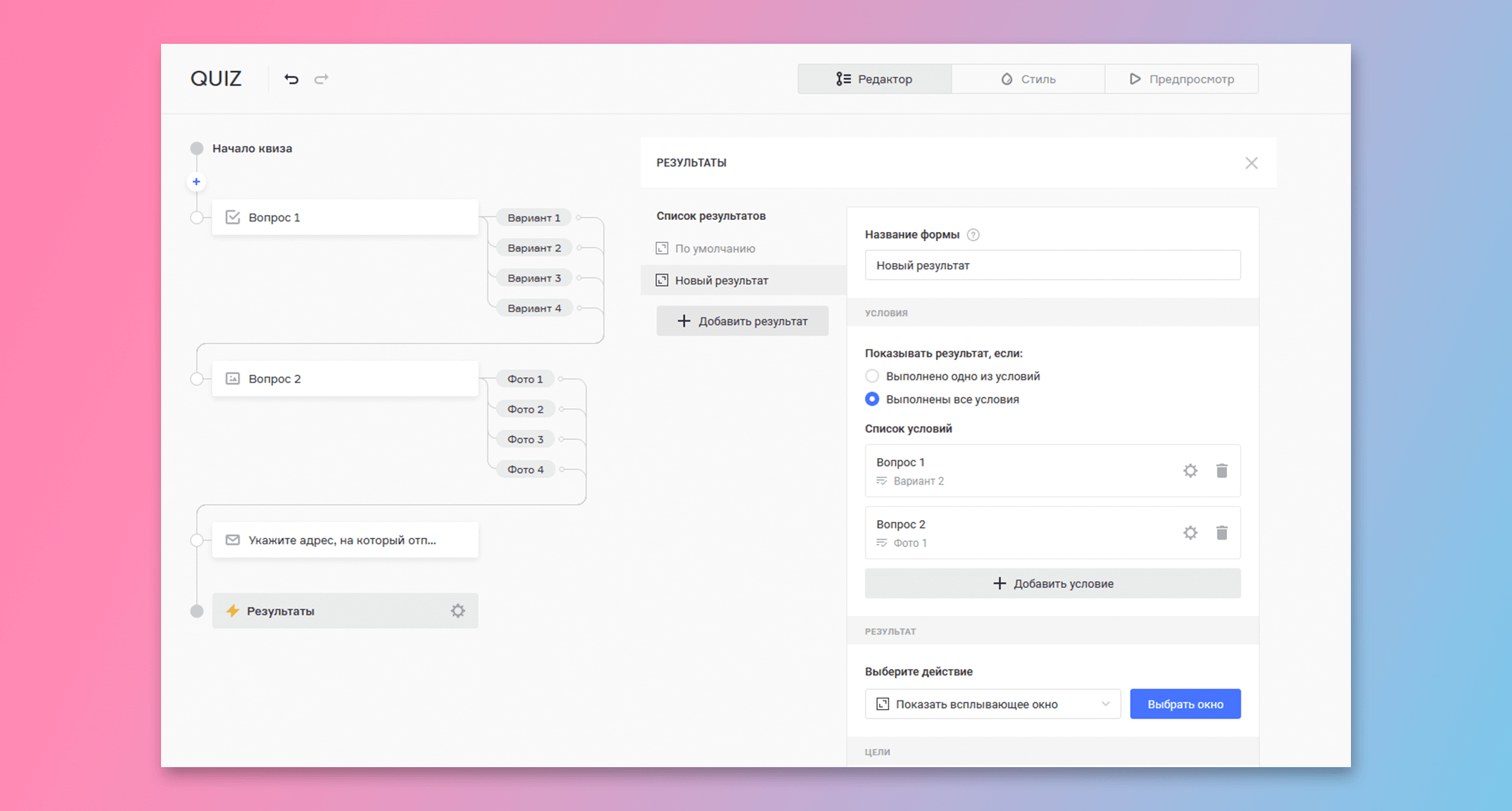
Task: Click the Выбрать окно button
Action: (1185, 704)
